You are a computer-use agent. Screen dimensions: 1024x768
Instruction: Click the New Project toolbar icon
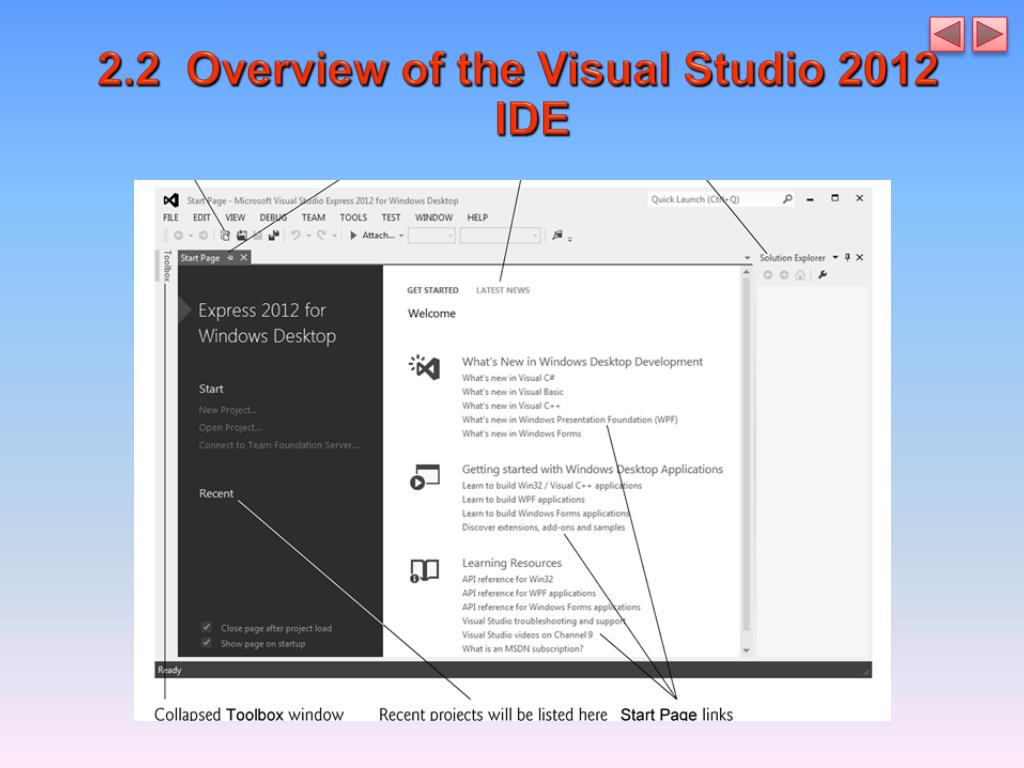click(x=225, y=235)
